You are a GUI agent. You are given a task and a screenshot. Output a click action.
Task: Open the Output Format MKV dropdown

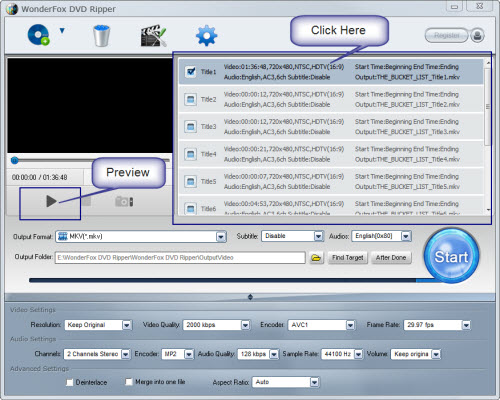221,237
